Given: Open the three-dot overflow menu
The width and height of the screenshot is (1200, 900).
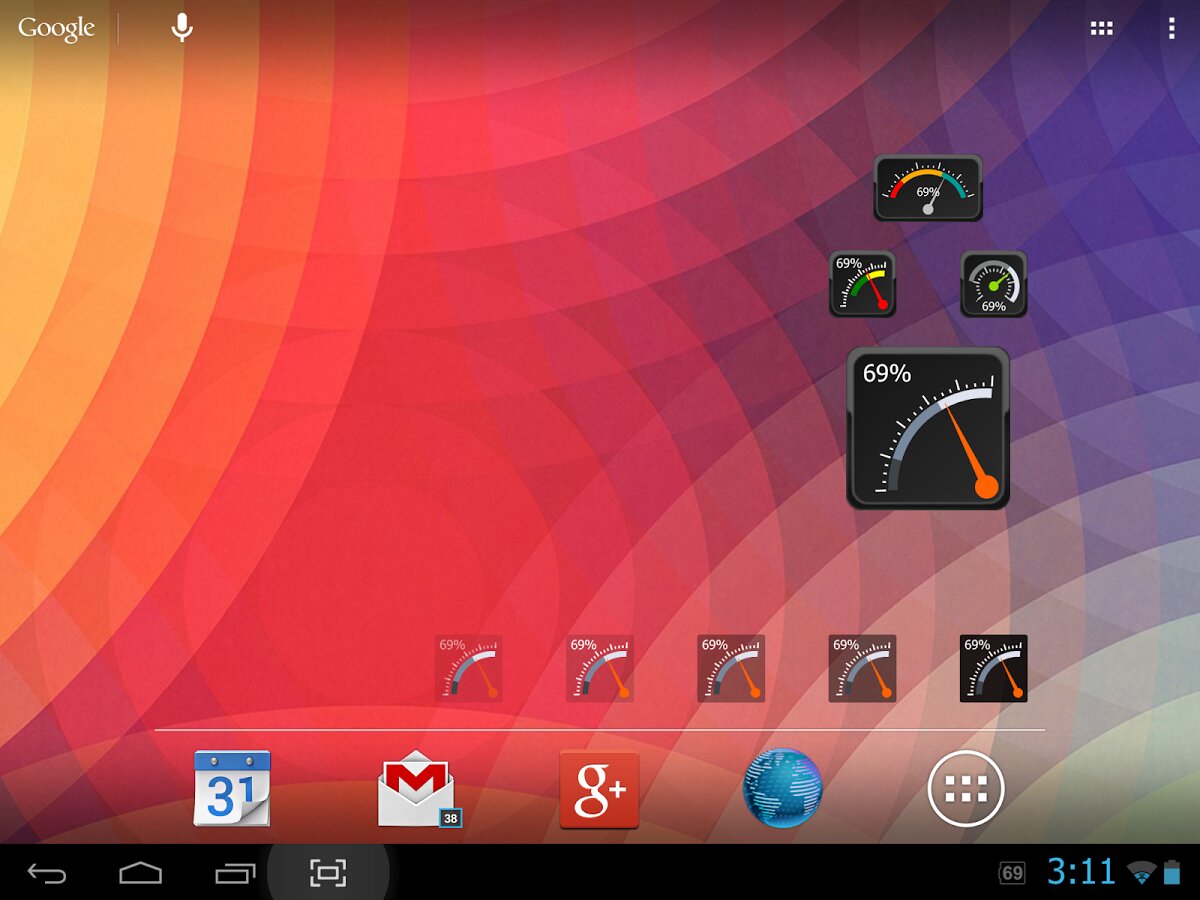Looking at the screenshot, I should pyautogui.click(x=1171, y=28).
